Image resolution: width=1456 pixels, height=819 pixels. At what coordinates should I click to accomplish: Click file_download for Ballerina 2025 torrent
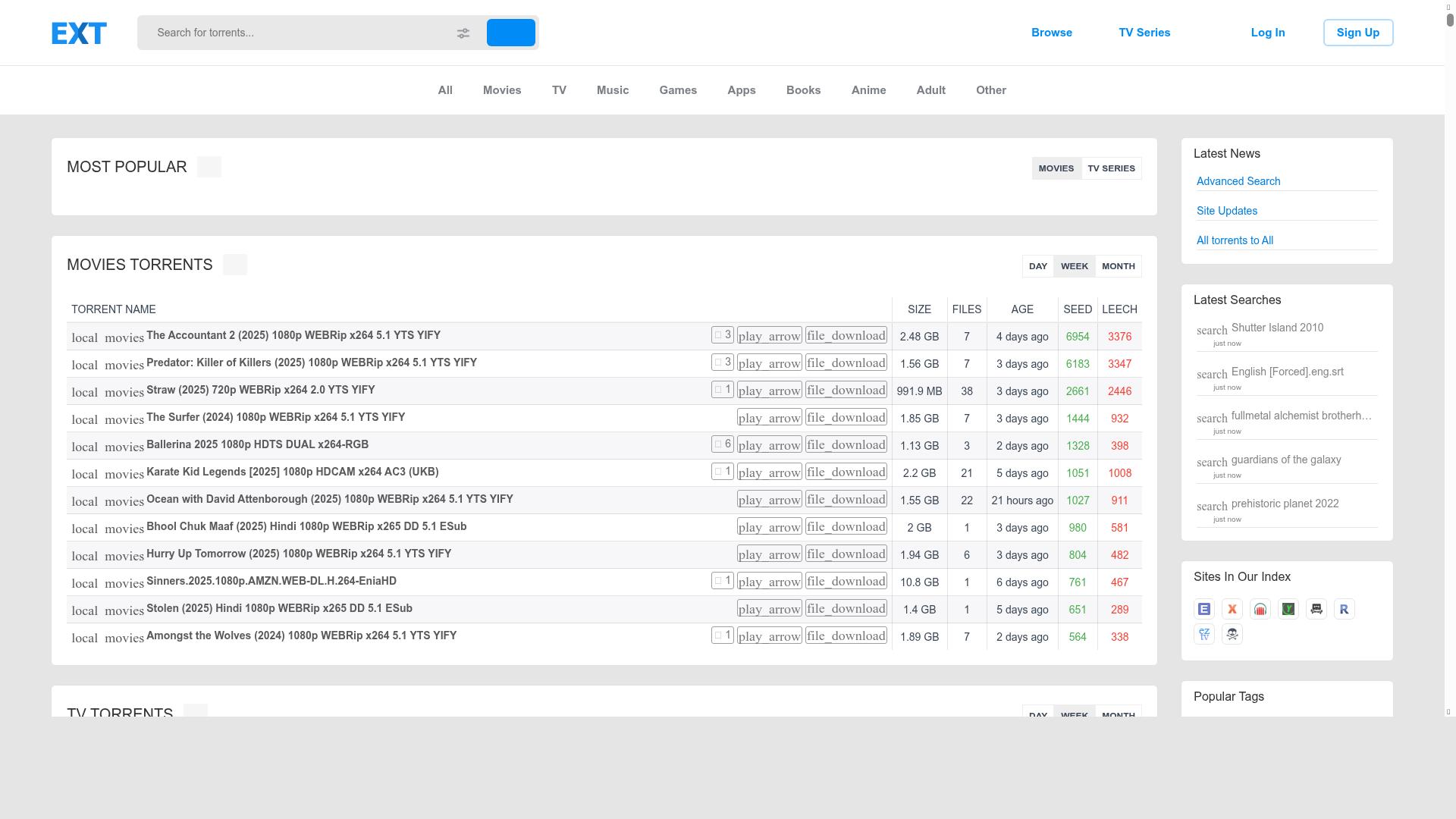846,445
